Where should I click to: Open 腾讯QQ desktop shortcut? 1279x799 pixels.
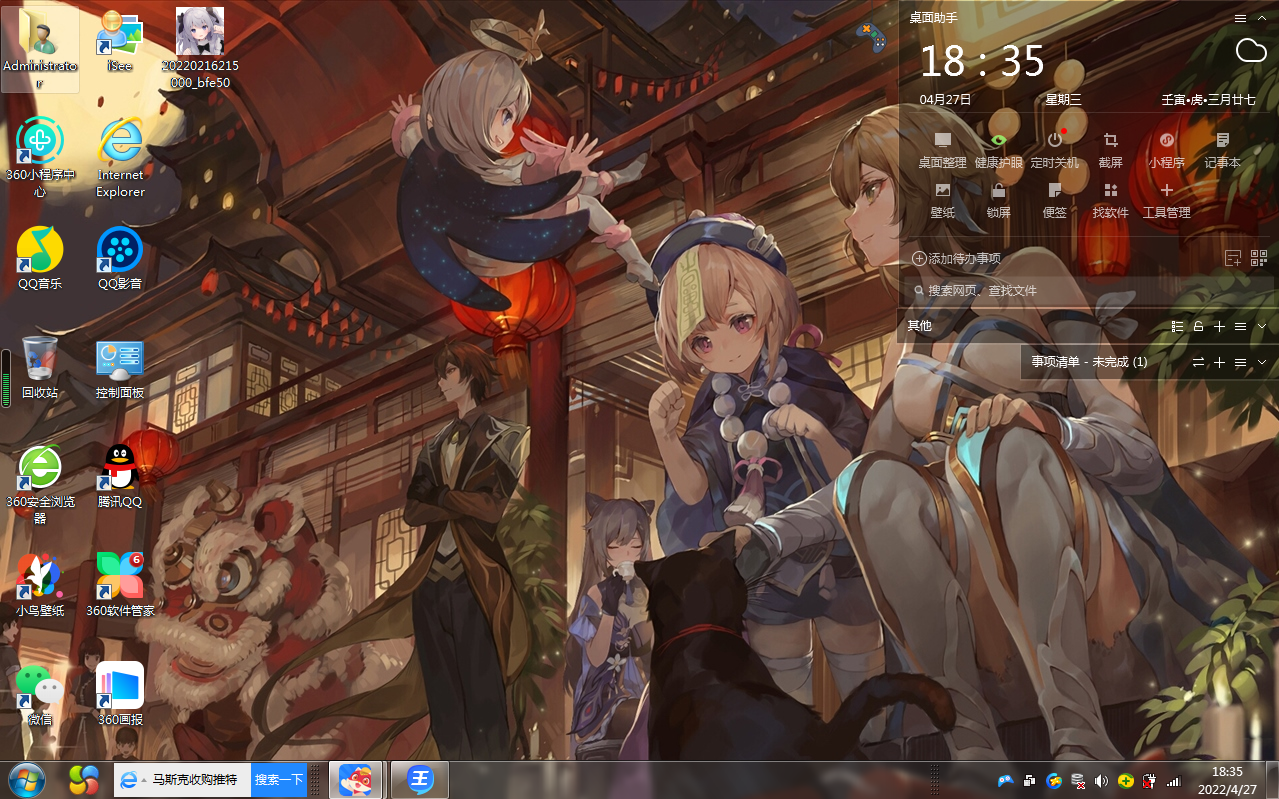(x=120, y=476)
